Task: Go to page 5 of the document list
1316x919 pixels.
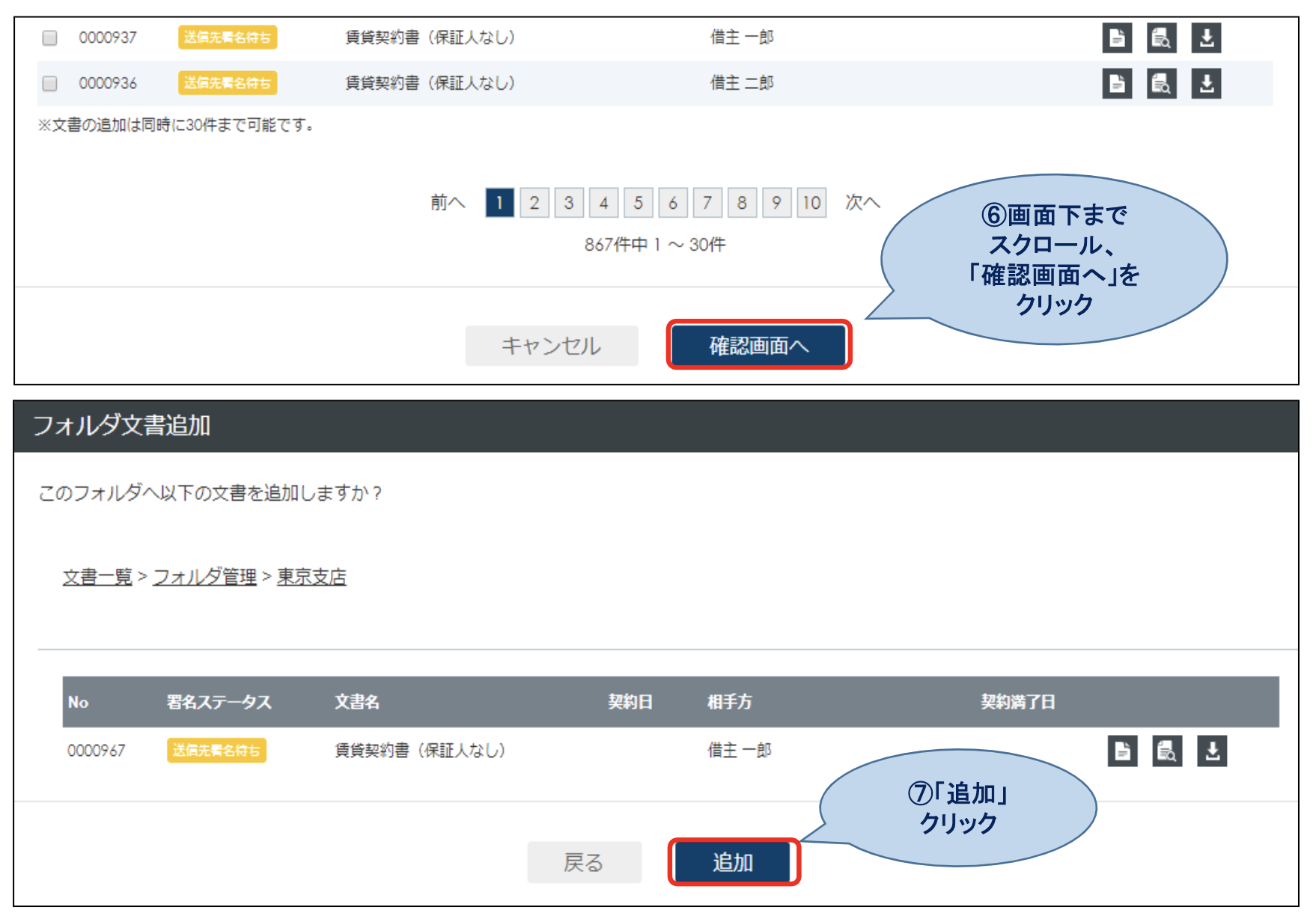Action: pyautogui.click(x=639, y=202)
